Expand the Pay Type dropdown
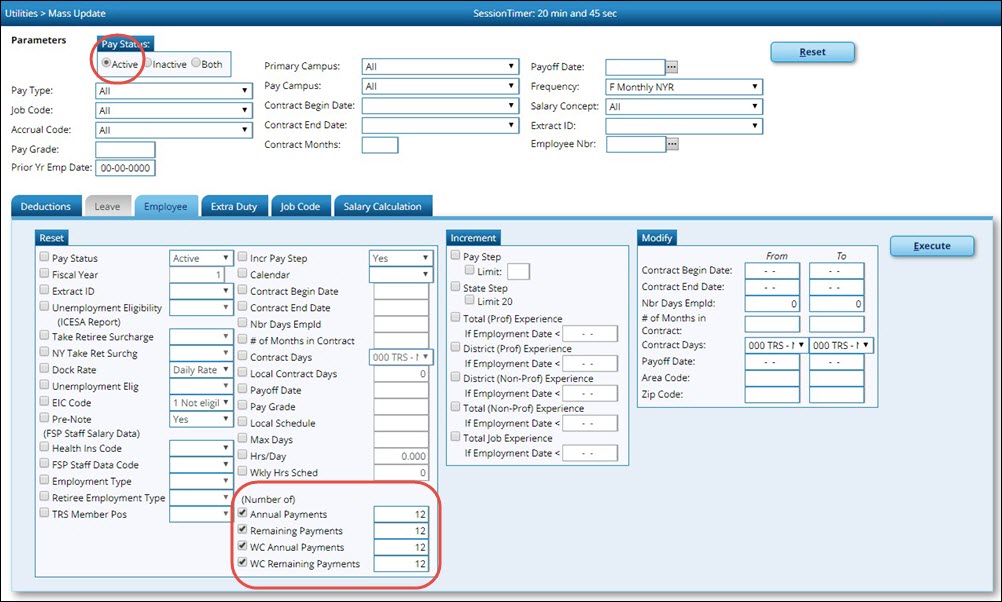The width and height of the screenshot is (1002, 602). (x=174, y=90)
